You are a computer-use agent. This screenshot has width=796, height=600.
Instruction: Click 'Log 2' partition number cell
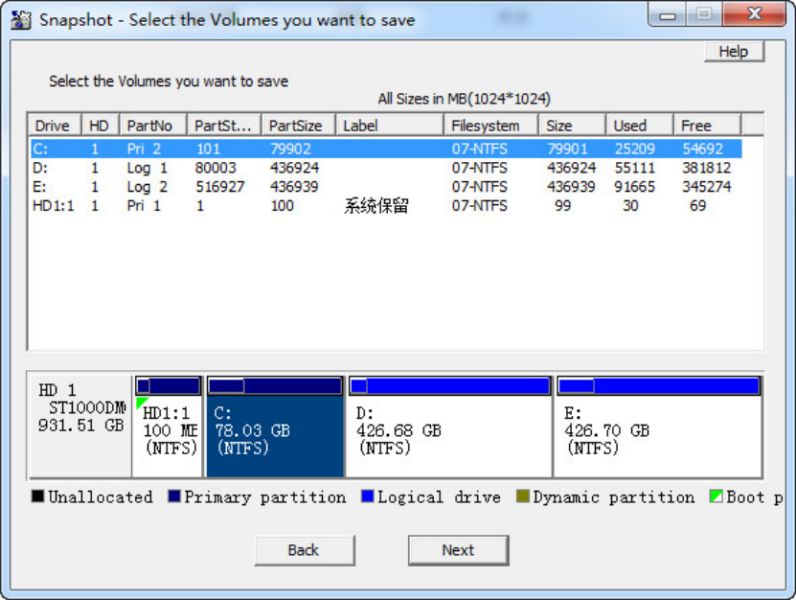pyautogui.click(x=147, y=187)
